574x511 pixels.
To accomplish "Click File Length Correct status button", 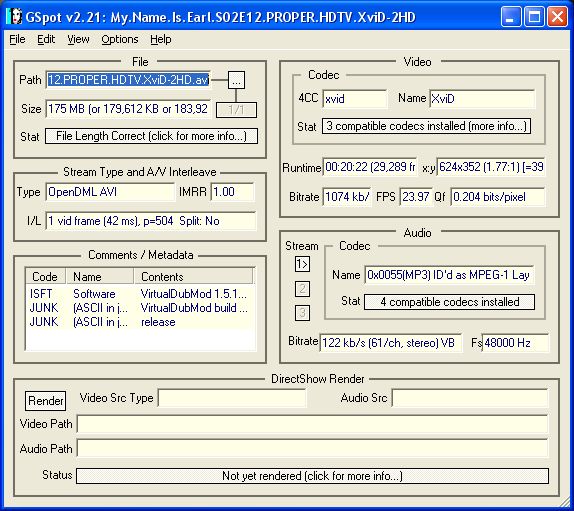I will [x=152, y=136].
